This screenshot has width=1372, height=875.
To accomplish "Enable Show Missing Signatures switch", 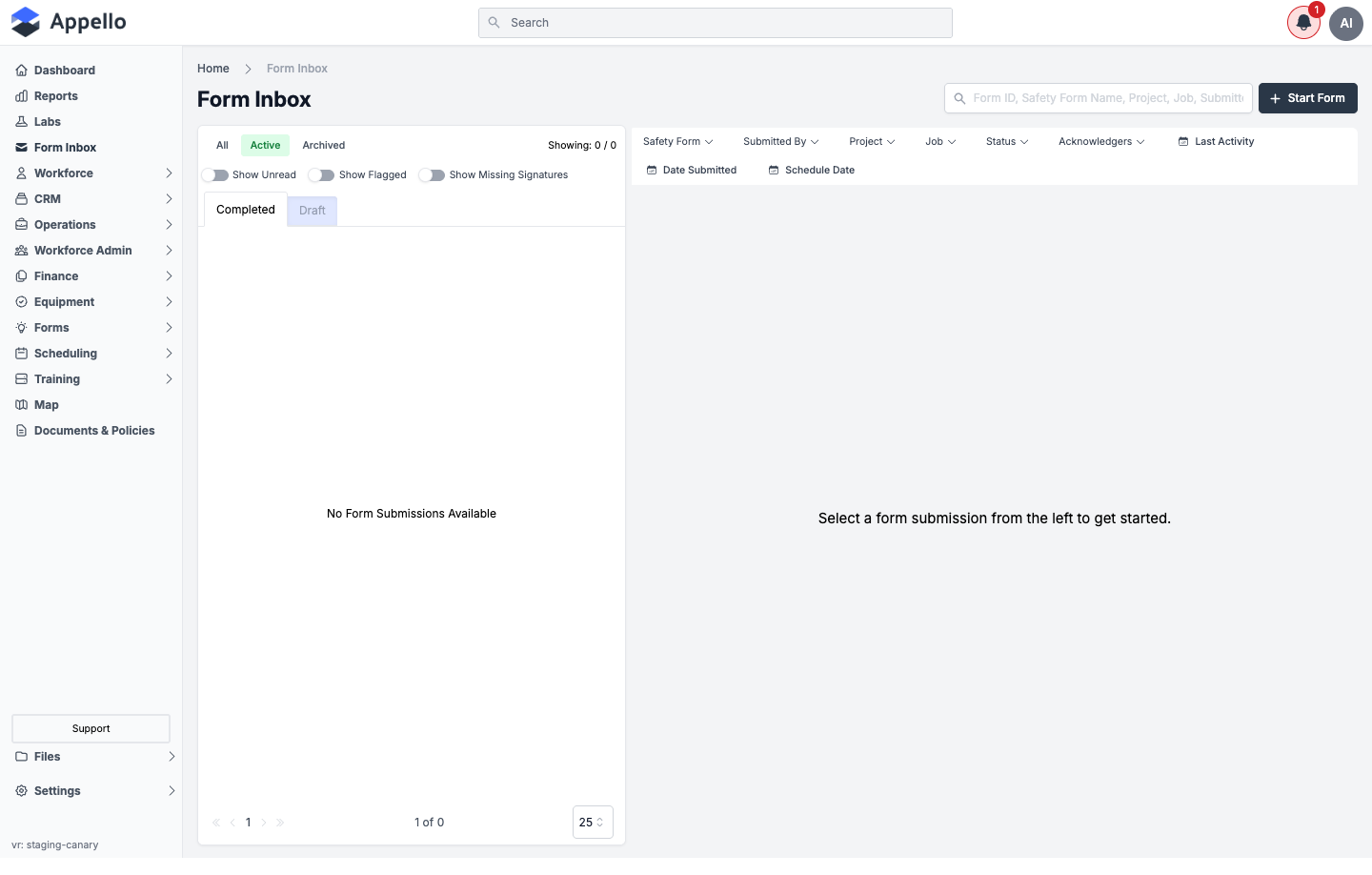I will click(x=433, y=175).
